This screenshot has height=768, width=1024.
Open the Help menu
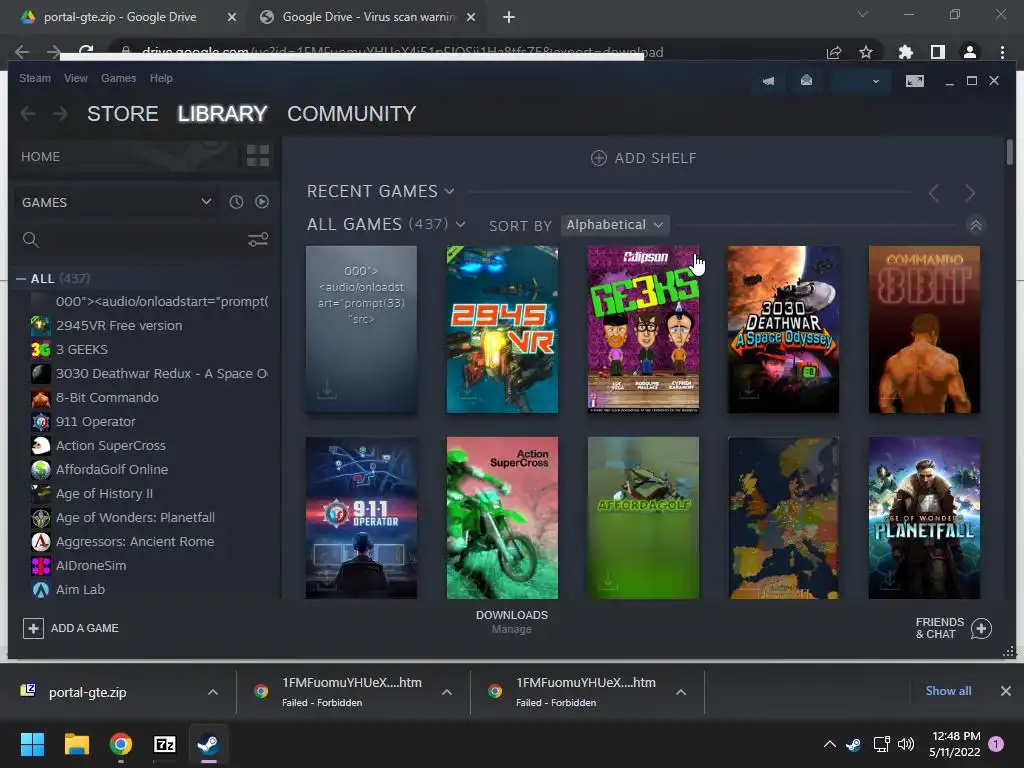[x=161, y=78]
